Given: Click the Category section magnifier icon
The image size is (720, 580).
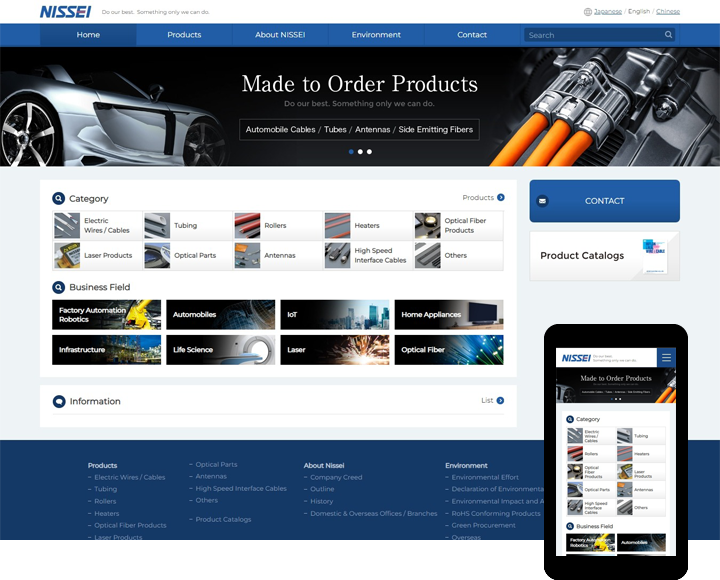Looking at the screenshot, I should coord(58,198).
